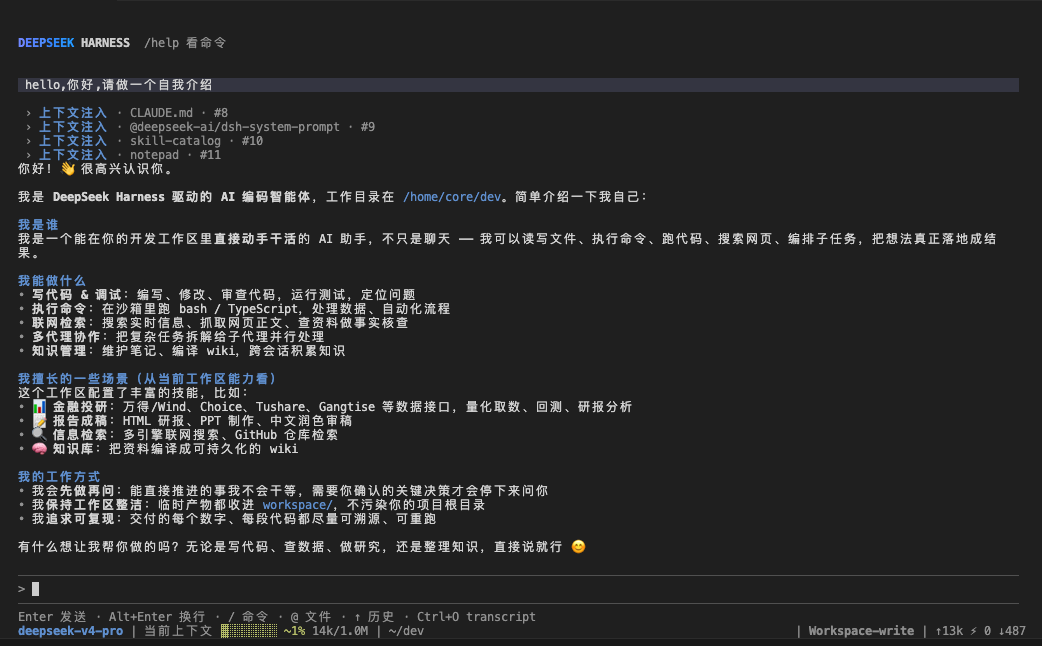
Task: Click the bar chart emoji for 金融投研
Action: pyautogui.click(x=39, y=407)
